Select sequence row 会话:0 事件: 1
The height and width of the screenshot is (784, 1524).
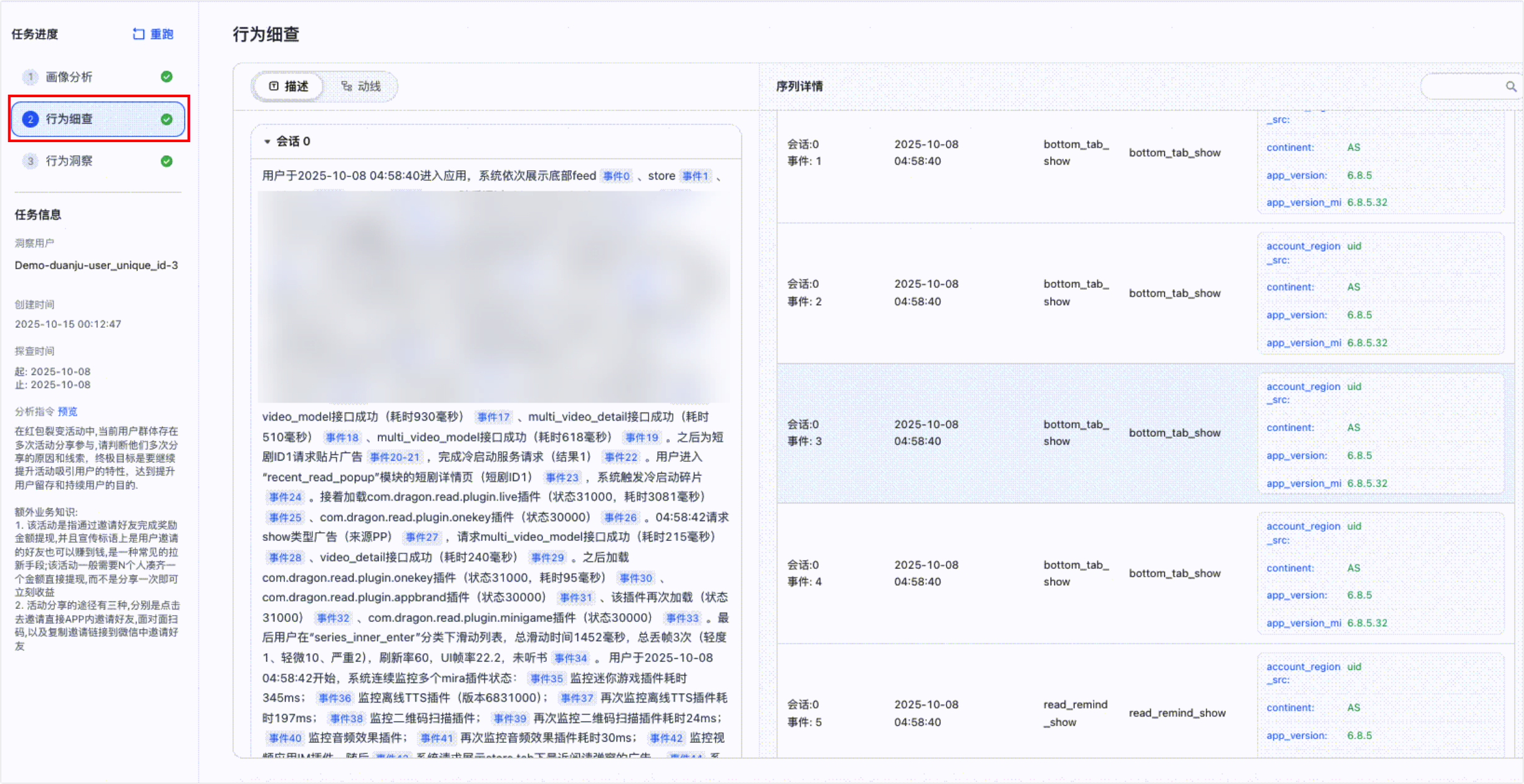(x=1145, y=167)
